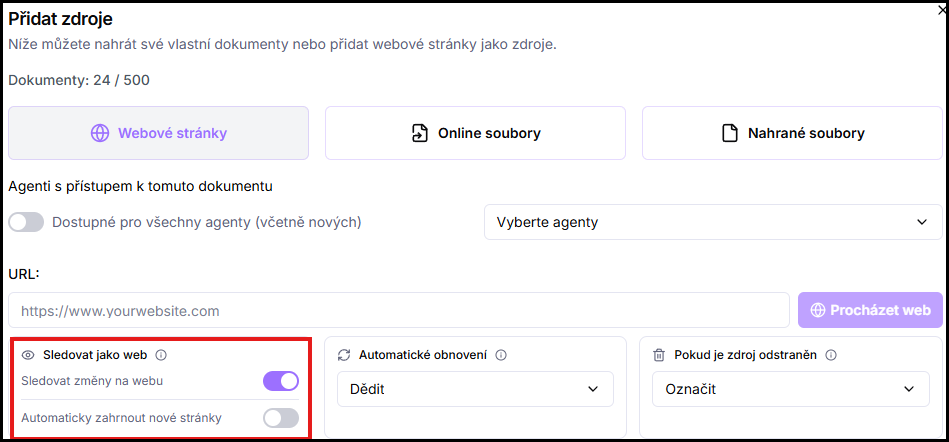This screenshot has width=949, height=442.
Task: Enable Automaticky zahrnout nové stránky toggle
Action: [x=281, y=418]
